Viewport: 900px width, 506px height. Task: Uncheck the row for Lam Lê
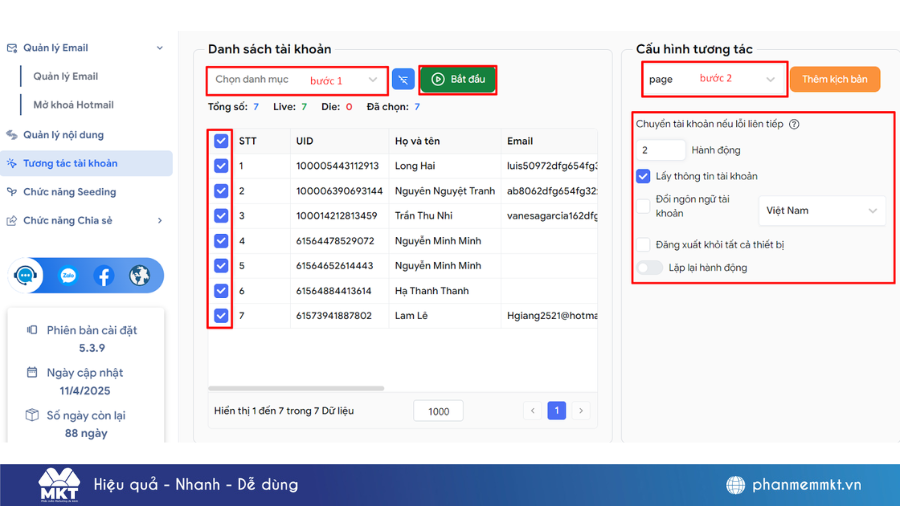[221, 316]
